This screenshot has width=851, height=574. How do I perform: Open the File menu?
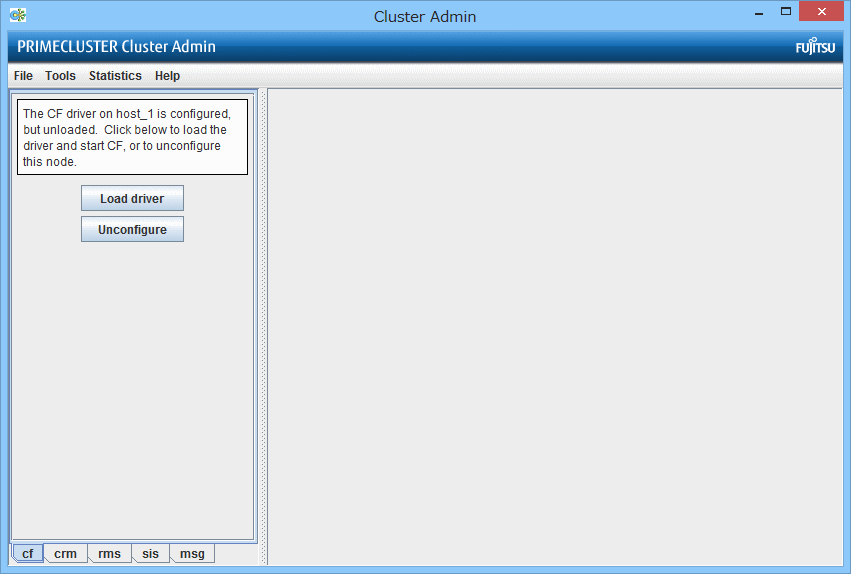[23, 76]
